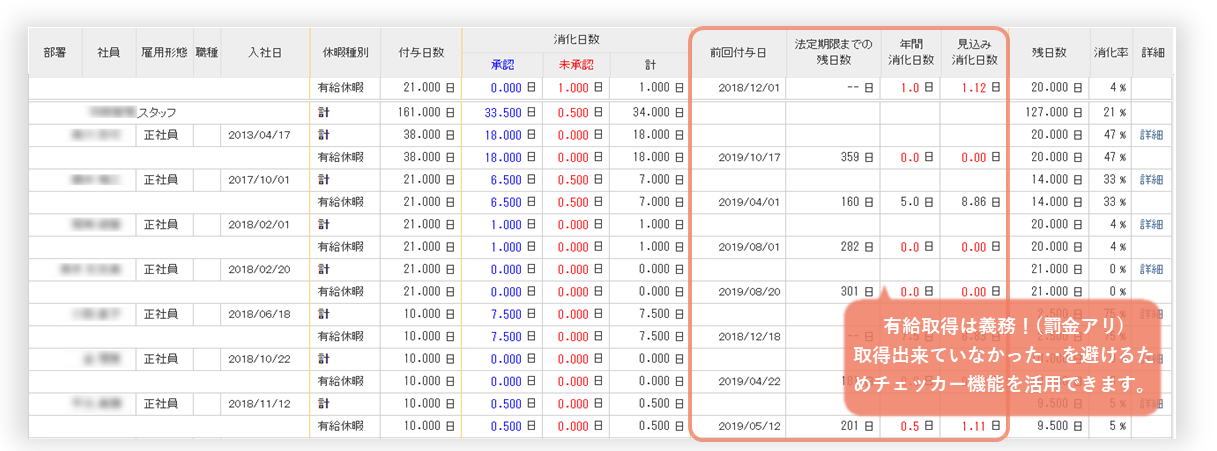Click the 282 日 remaining days cell
This screenshot has width=1217, height=451.
pos(857,247)
